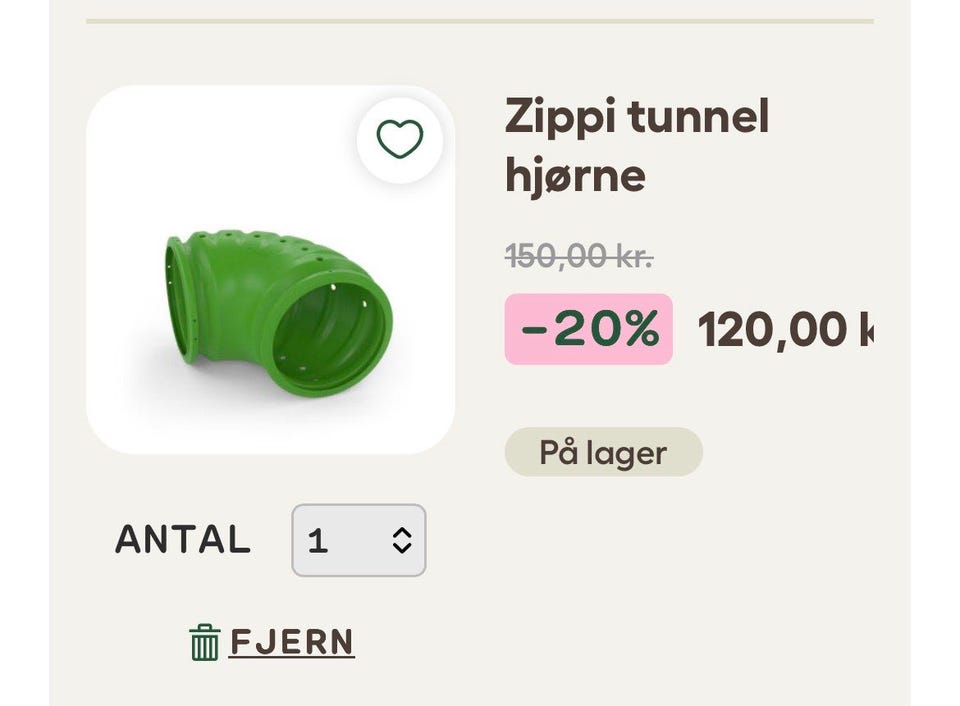960x706 pixels.
Task: Toggle the quantity chevron pair
Action: (402, 540)
